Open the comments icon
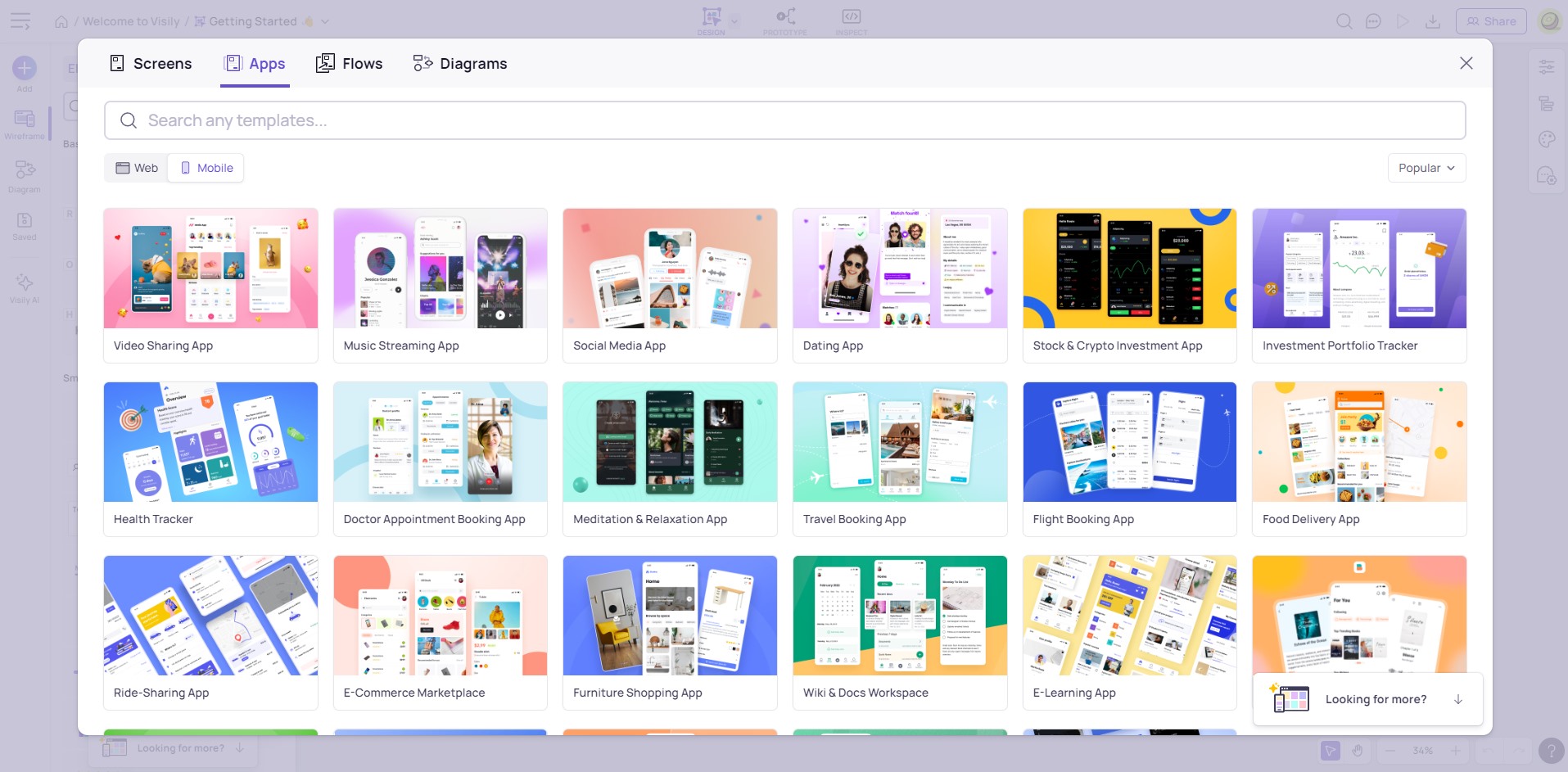 pos(1374,21)
